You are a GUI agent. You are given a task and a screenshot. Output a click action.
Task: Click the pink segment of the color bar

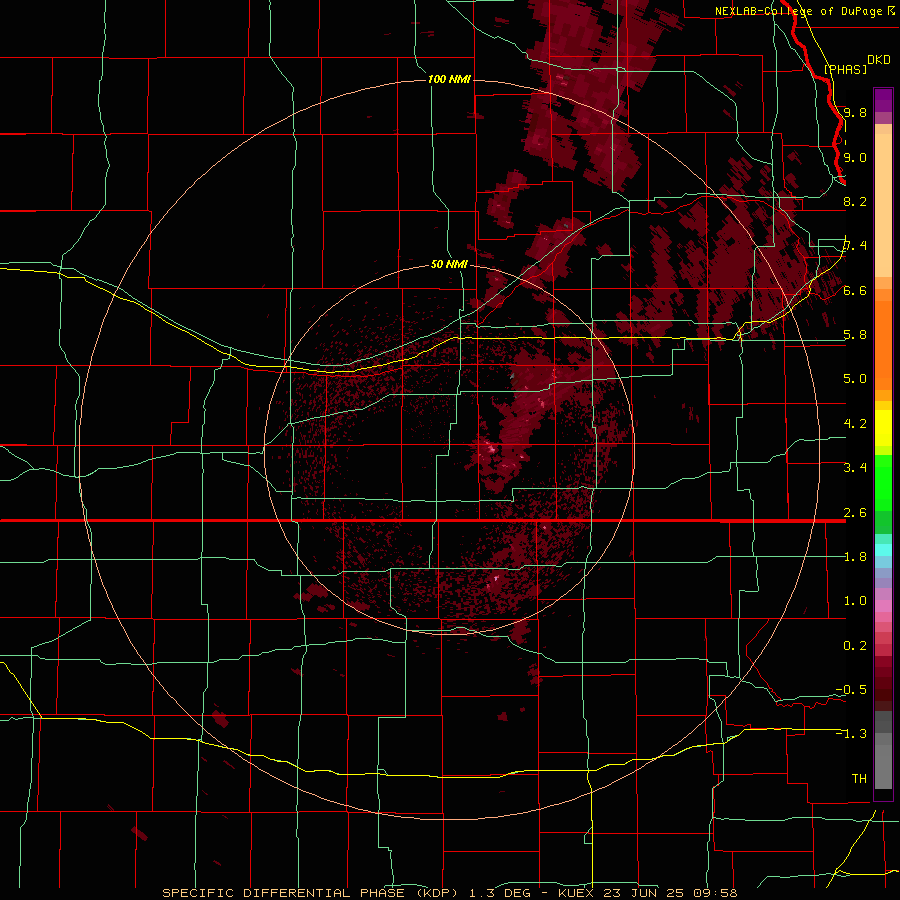[883, 606]
